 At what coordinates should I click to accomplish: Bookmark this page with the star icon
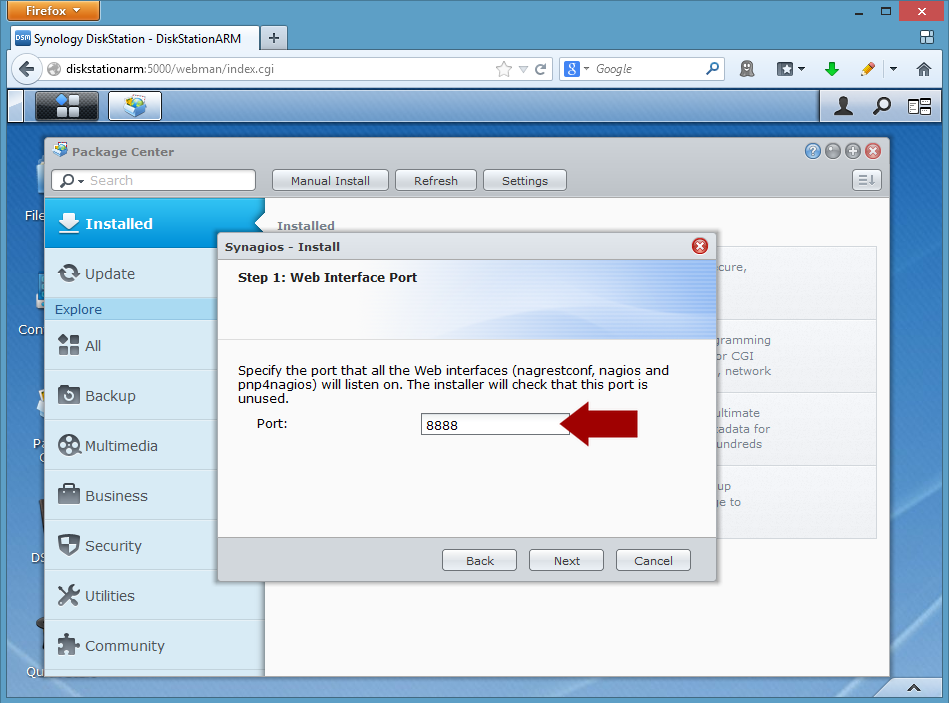coord(504,69)
